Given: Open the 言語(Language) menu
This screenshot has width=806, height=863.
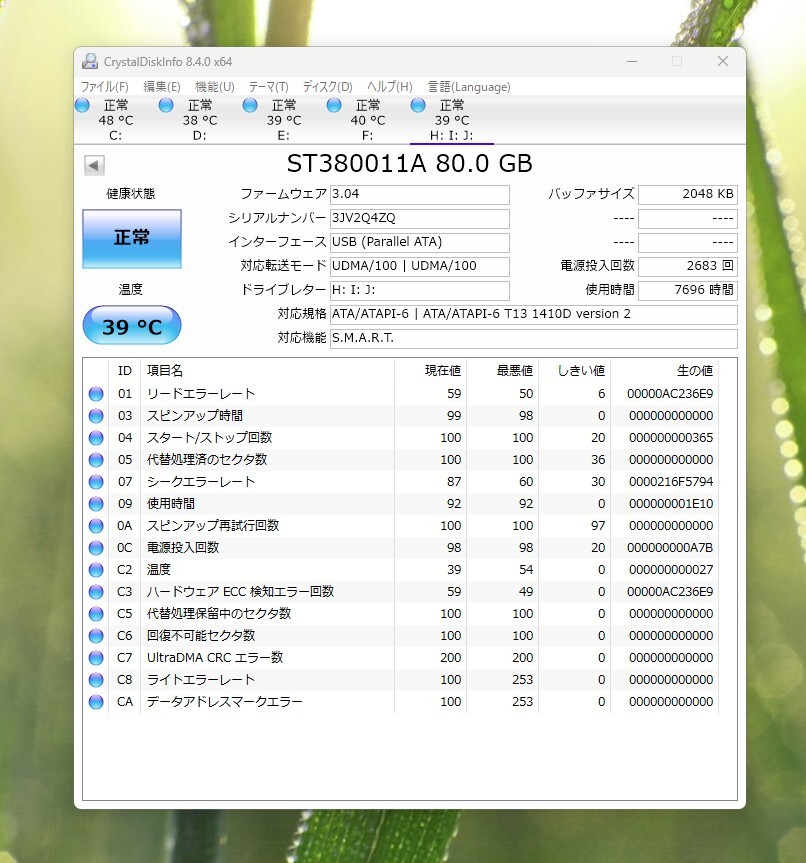Looking at the screenshot, I should pos(469,87).
